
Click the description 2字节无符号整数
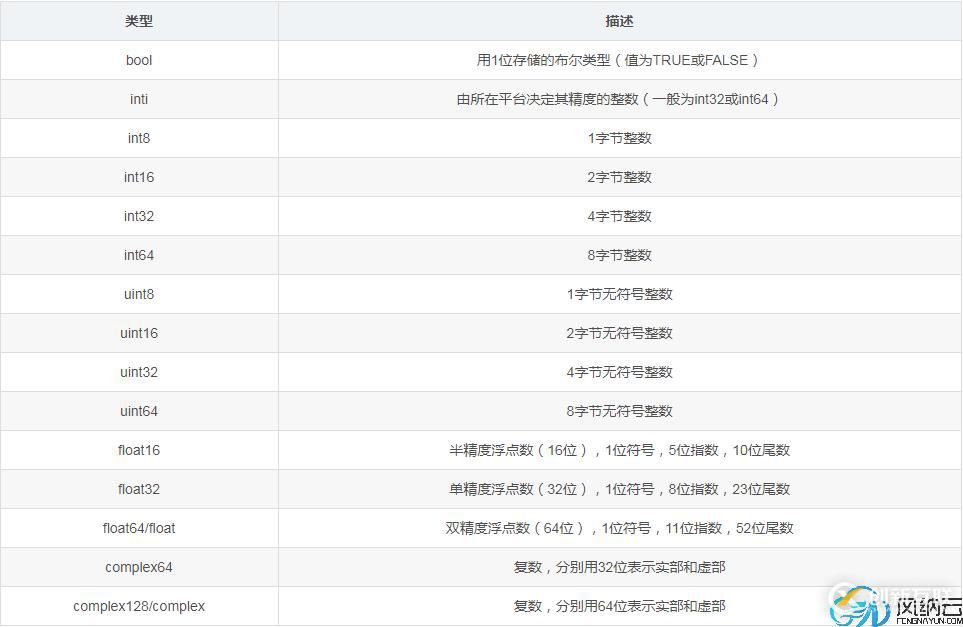619,333
